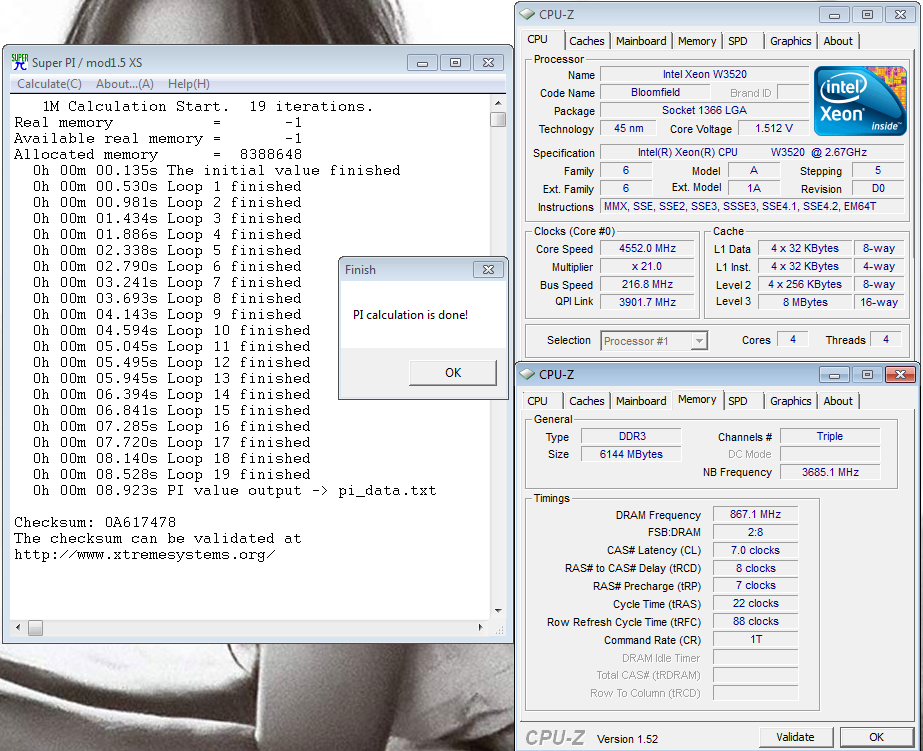Maximize the Super PI window

455,62
